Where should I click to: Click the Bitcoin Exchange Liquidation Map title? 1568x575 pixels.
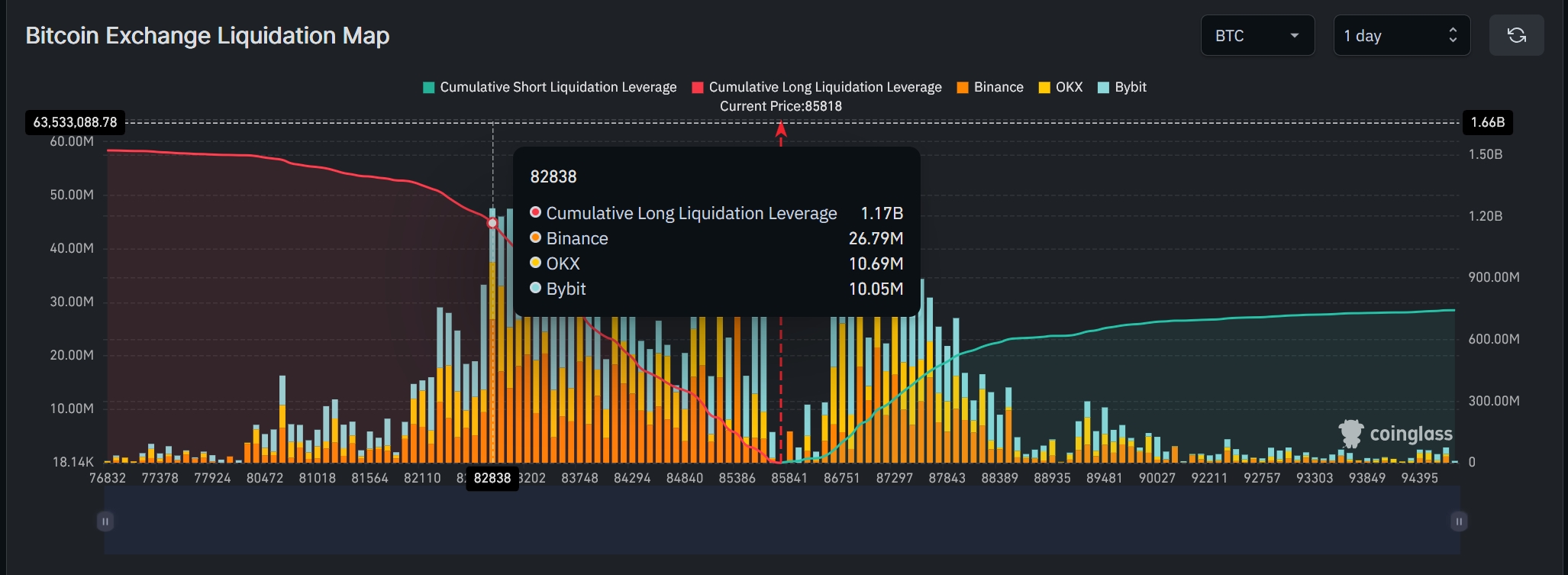pyautogui.click(x=208, y=36)
